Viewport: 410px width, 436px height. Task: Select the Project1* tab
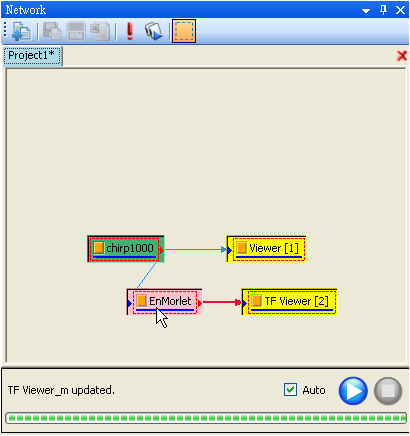pyautogui.click(x=32, y=56)
